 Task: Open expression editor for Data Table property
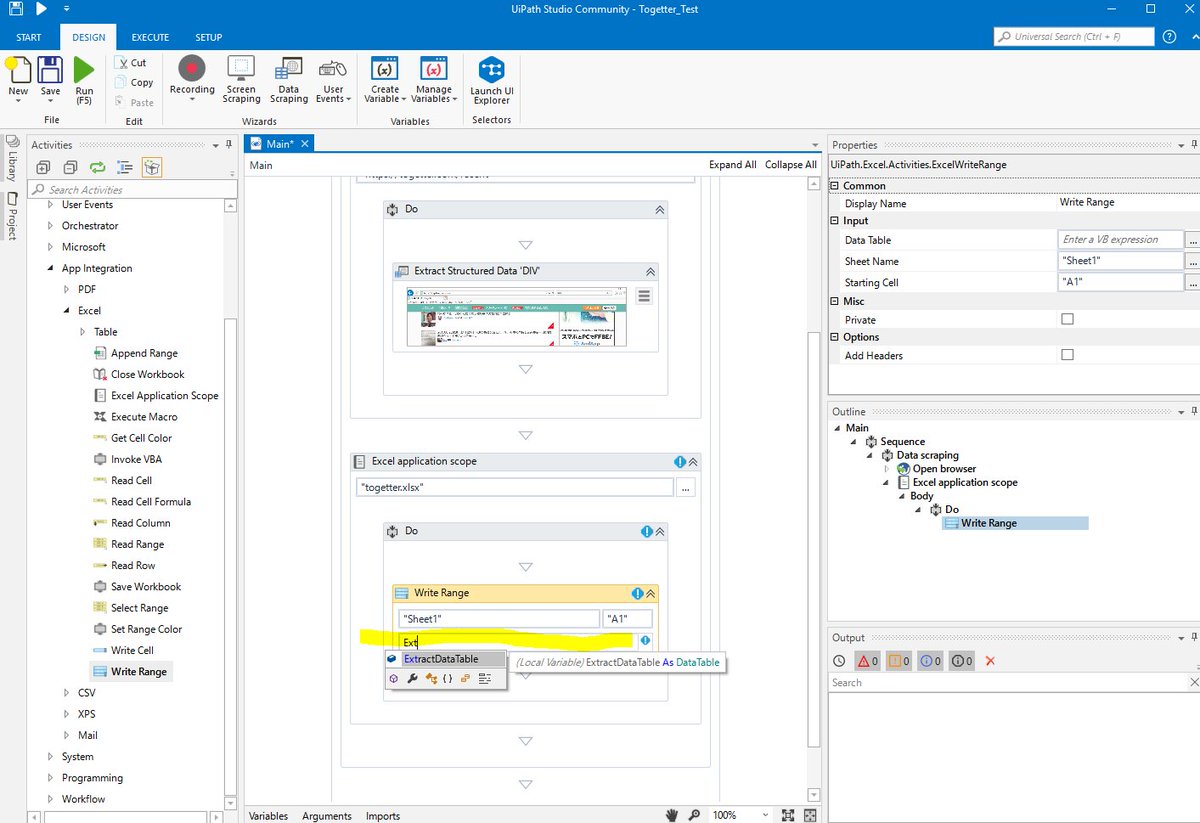[x=1192, y=240]
